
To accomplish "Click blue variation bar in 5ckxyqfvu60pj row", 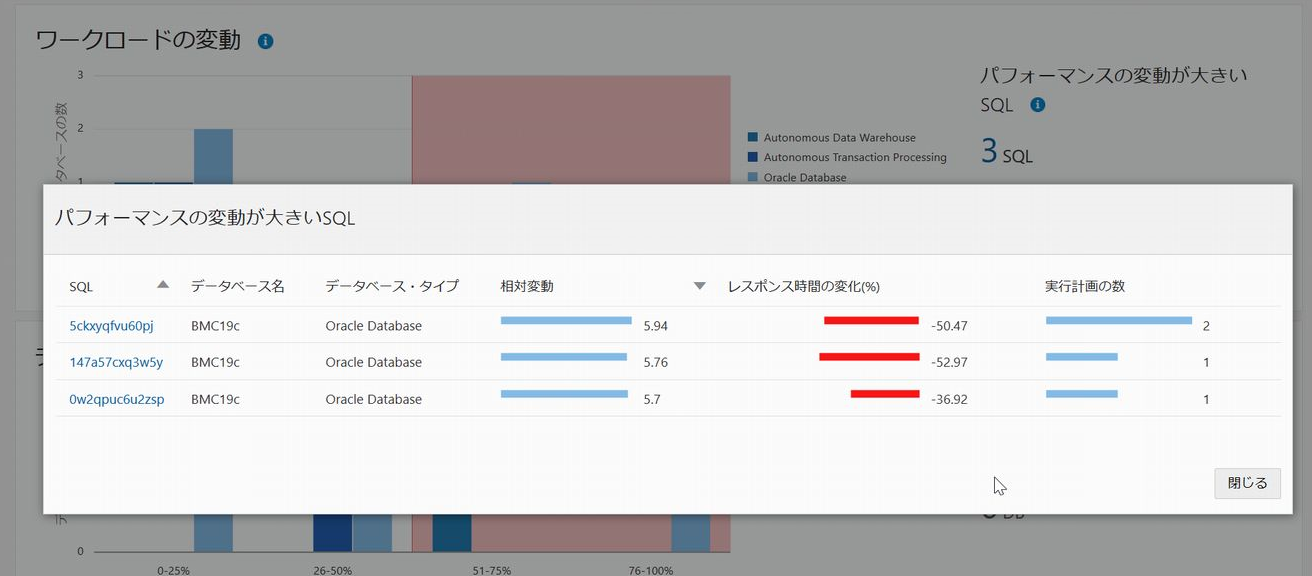I will click(x=566, y=320).
